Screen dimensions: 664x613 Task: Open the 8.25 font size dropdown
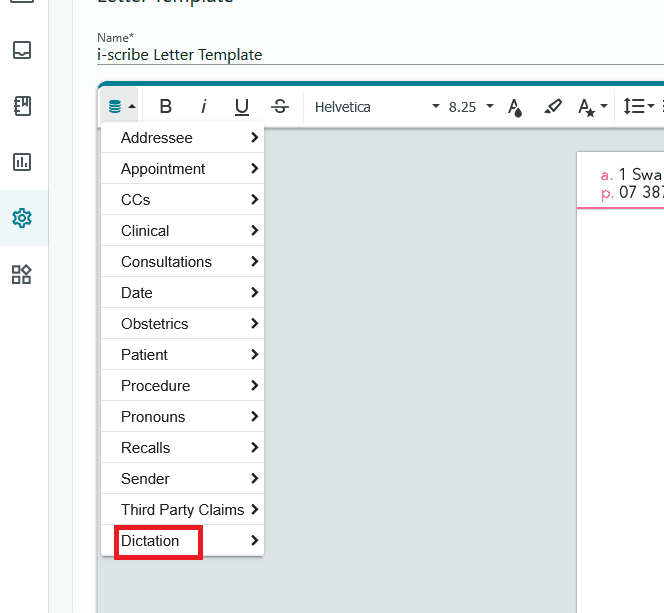tap(471, 107)
